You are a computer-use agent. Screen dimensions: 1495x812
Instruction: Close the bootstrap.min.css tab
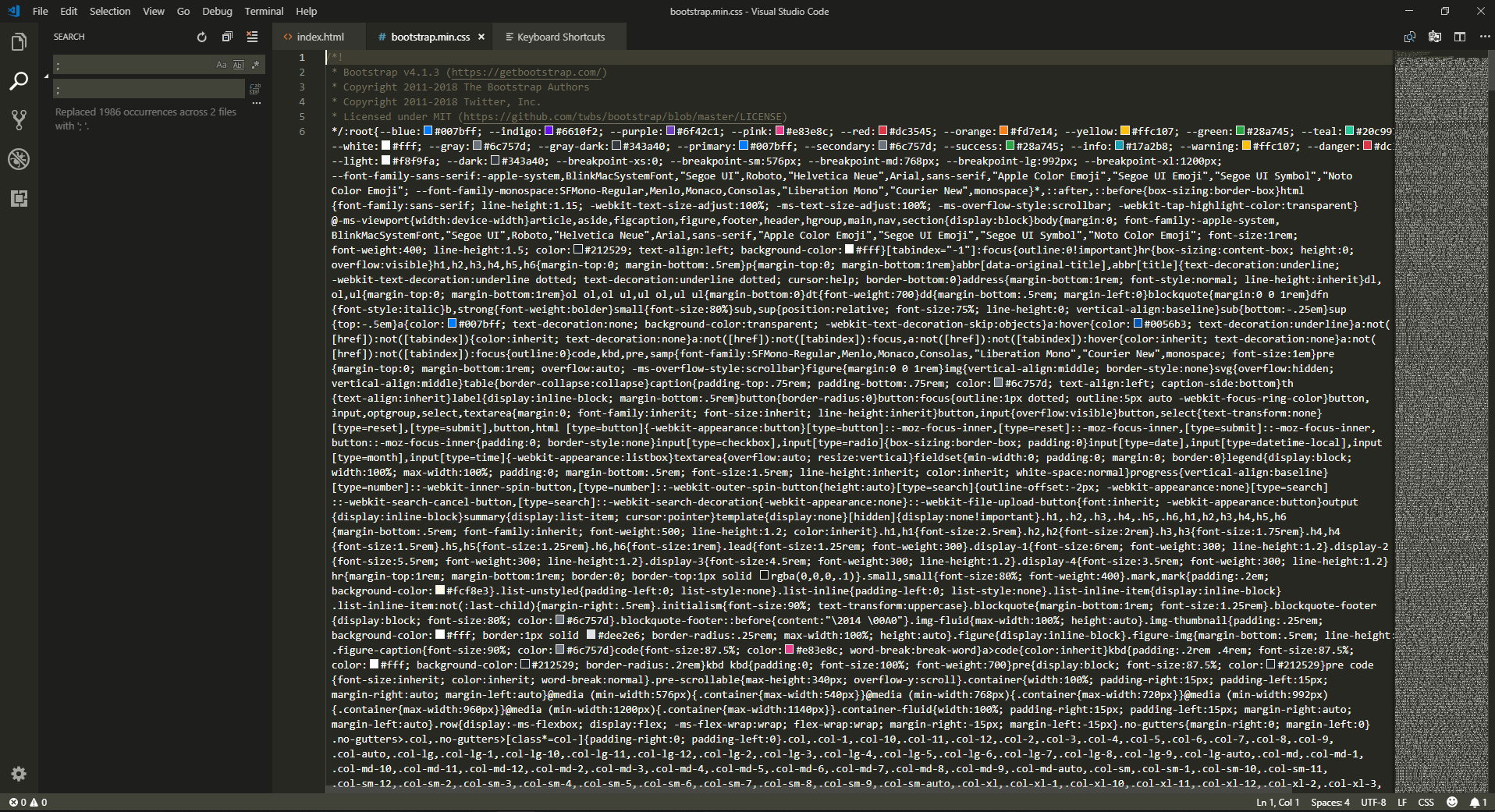(481, 37)
